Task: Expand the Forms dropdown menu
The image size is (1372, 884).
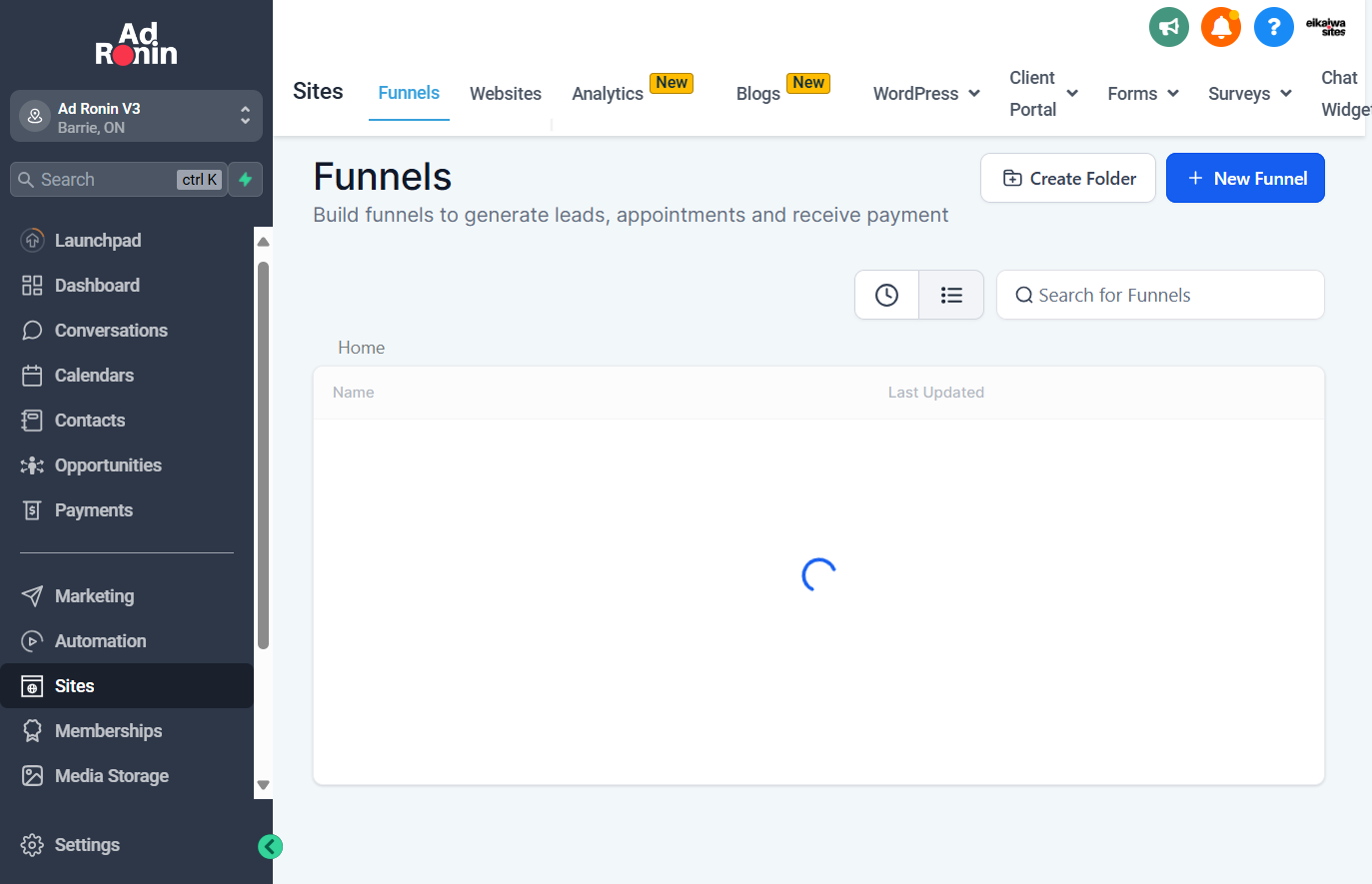Action: (1143, 94)
